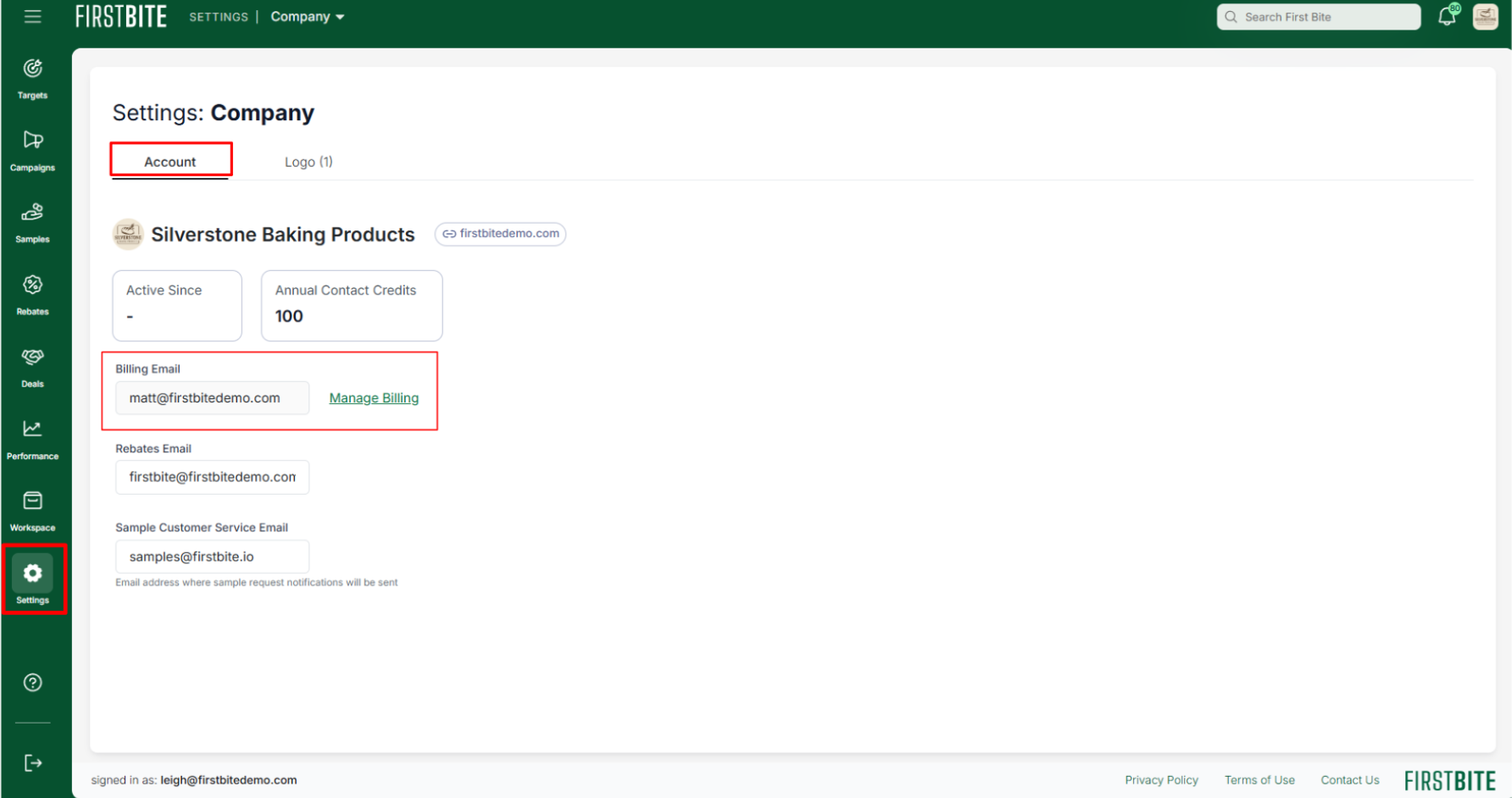Viewport: 1512px width, 798px height.
Task: Open the firstbitedemo.com website link
Action: 500,234
